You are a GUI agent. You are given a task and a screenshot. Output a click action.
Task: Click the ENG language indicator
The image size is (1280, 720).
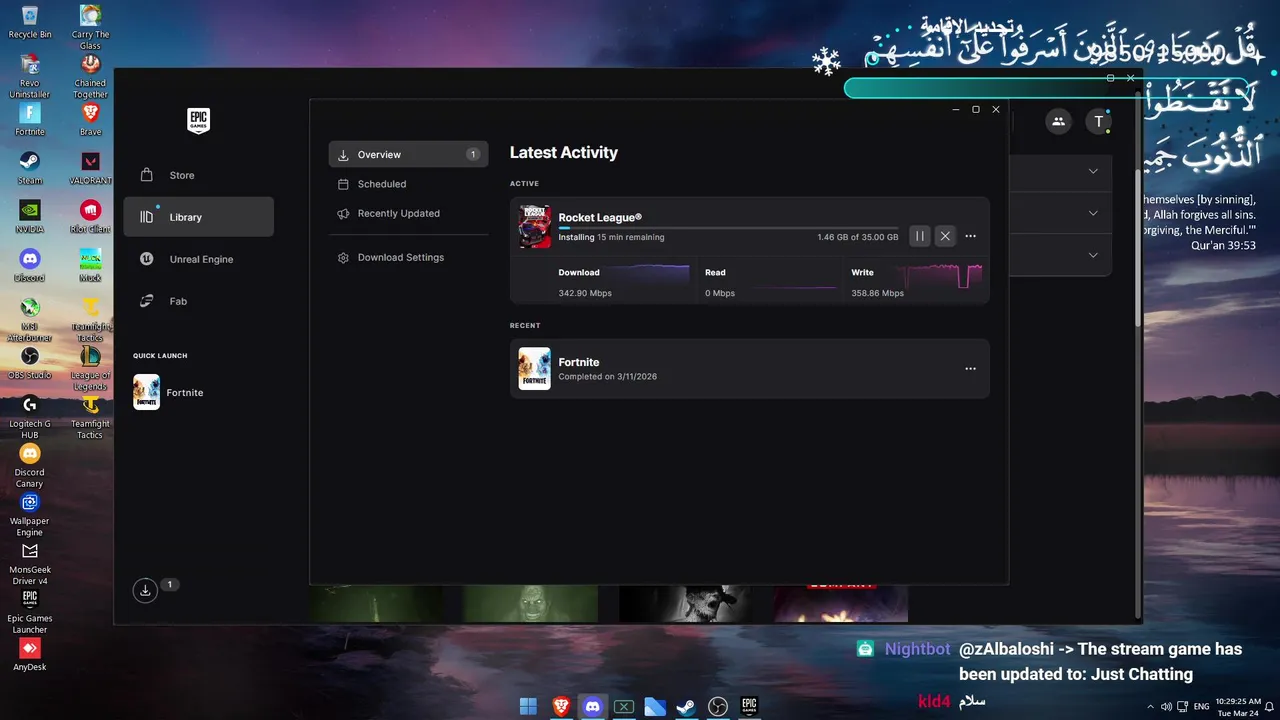pyautogui.click(x=1201, y=707)
